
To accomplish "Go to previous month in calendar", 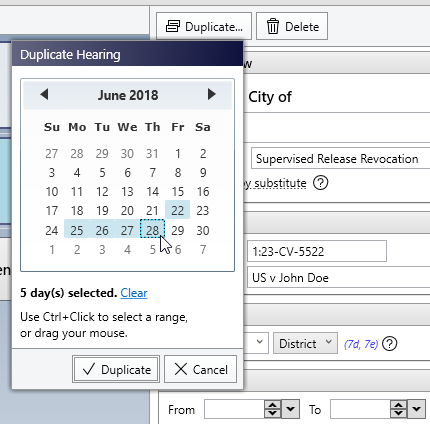I will click(x=44, y=94).
